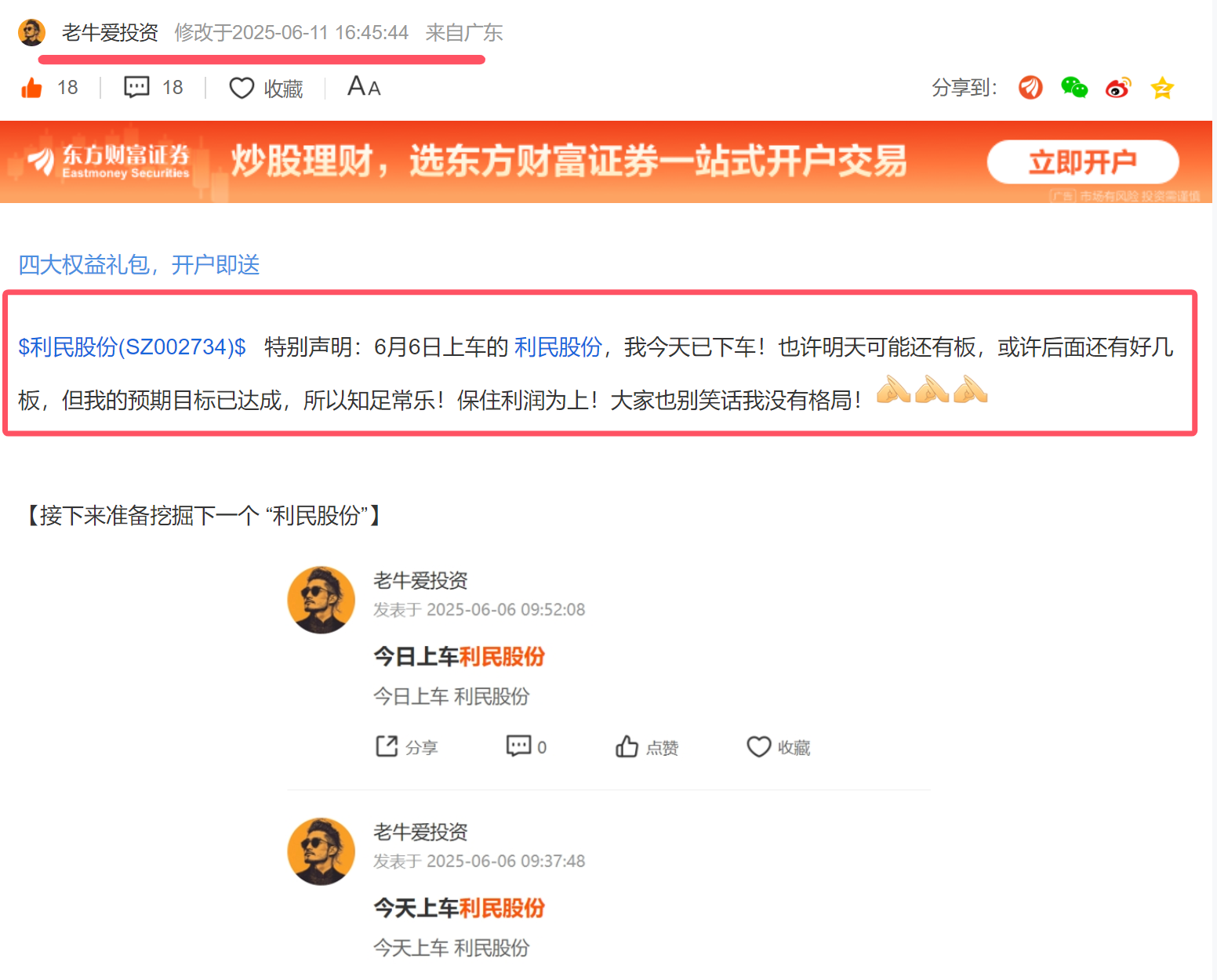Share to QZone yellow star icon
Screen dimensions: 1217x980
click(x=1162, y=87)
